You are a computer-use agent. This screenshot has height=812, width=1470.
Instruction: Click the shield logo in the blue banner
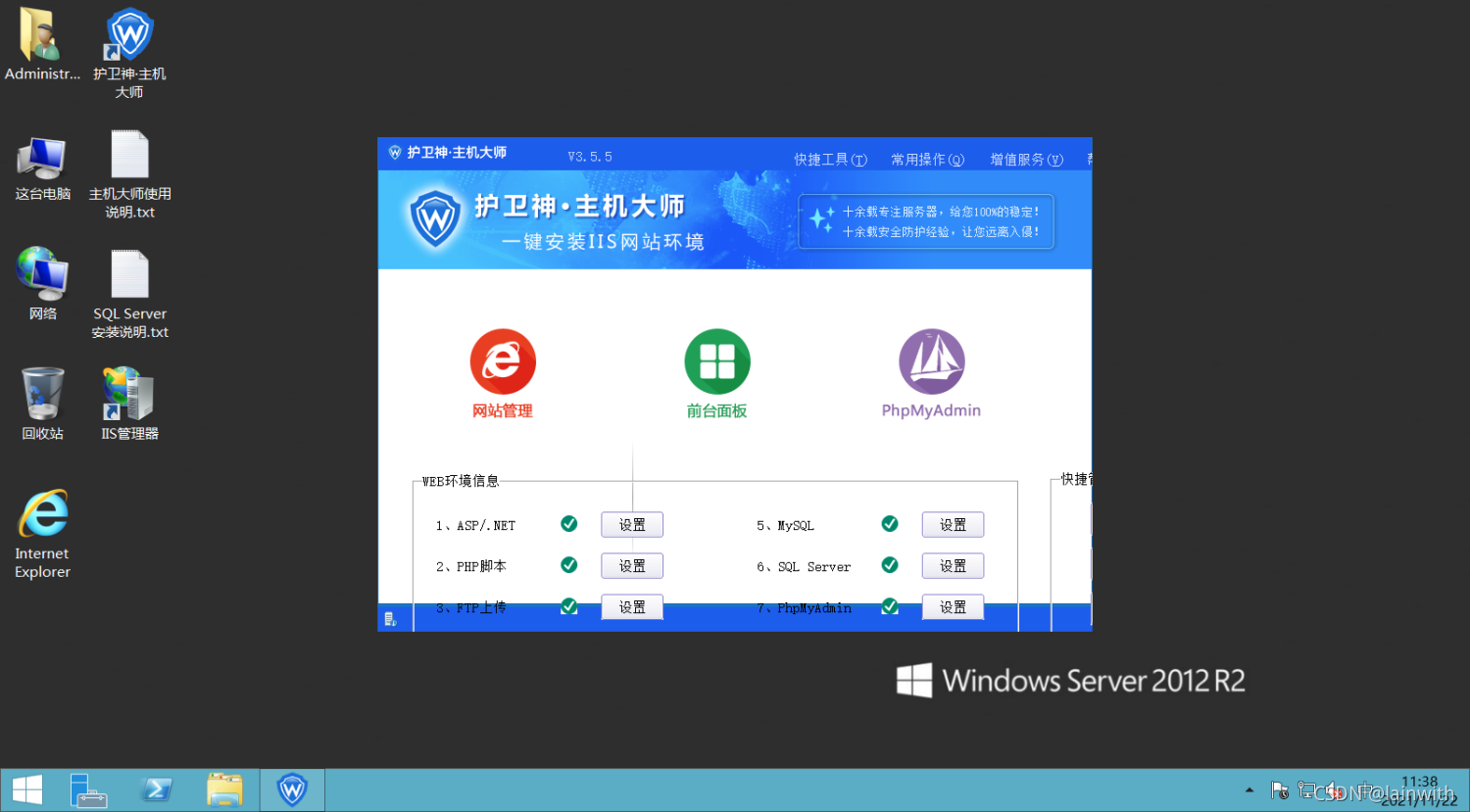pos(435,218)
